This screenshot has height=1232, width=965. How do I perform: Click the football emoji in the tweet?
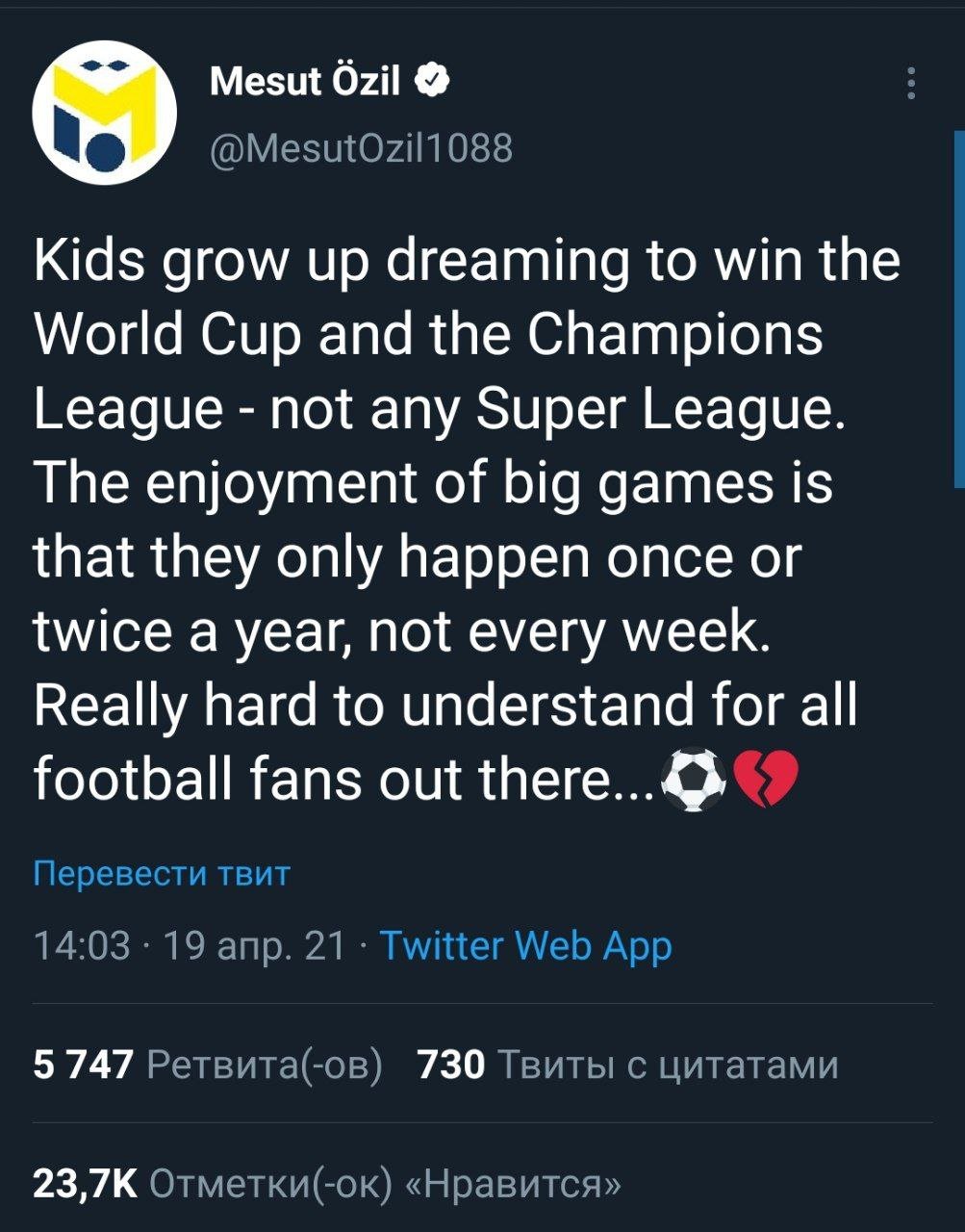click(693, 778)
